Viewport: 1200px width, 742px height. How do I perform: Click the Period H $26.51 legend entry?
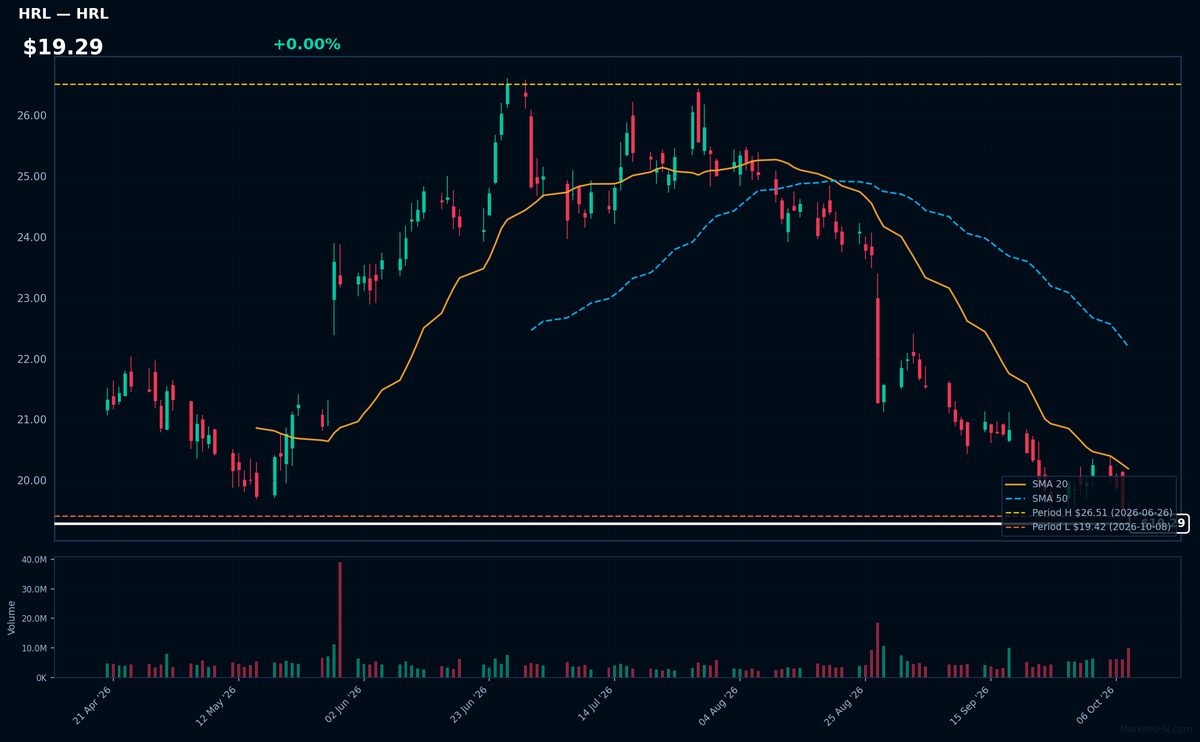[1102, 512]
